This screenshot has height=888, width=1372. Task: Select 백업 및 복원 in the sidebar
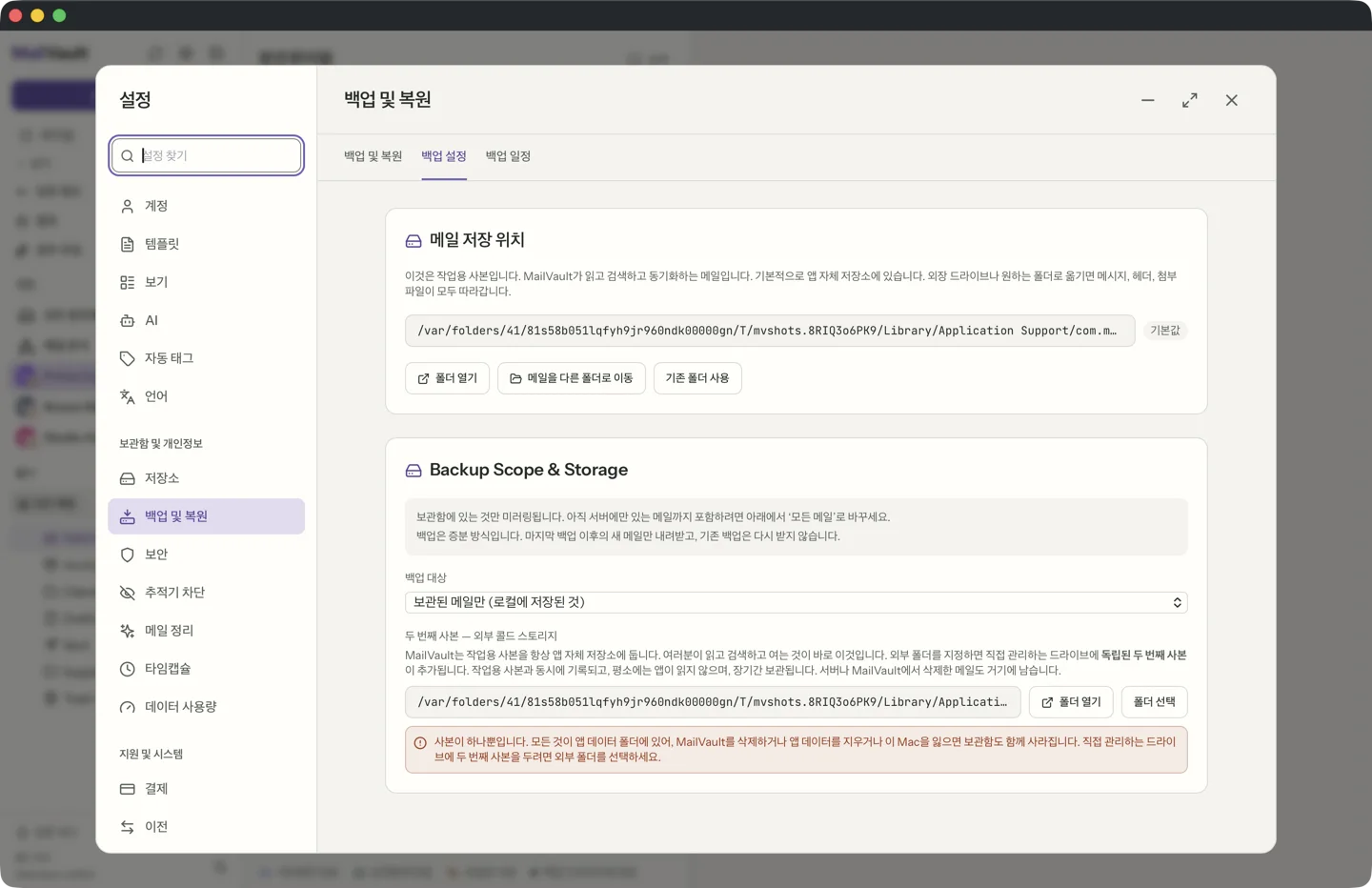(x=206, y=516)
